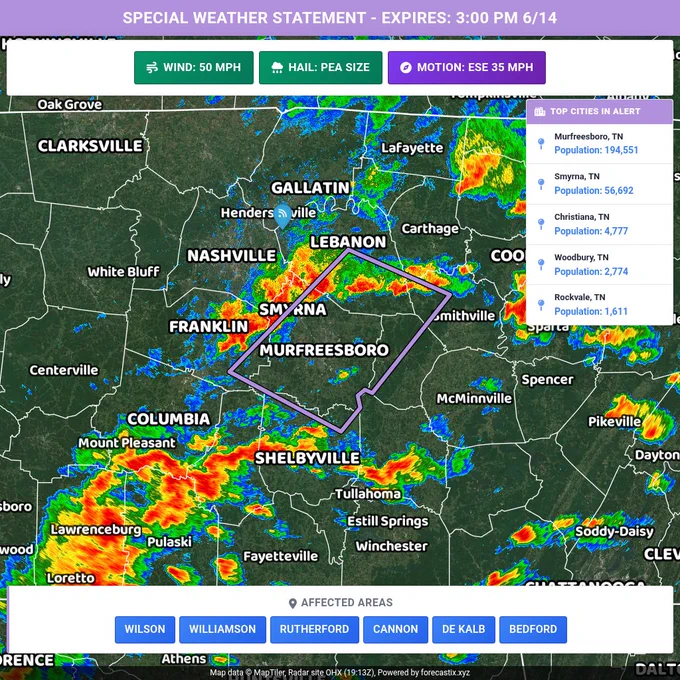Image resolution: width=680 pixels, height=680 pixels.
Task: Click the MURFREESBORO map label
Action: click(x=324, y=350)
